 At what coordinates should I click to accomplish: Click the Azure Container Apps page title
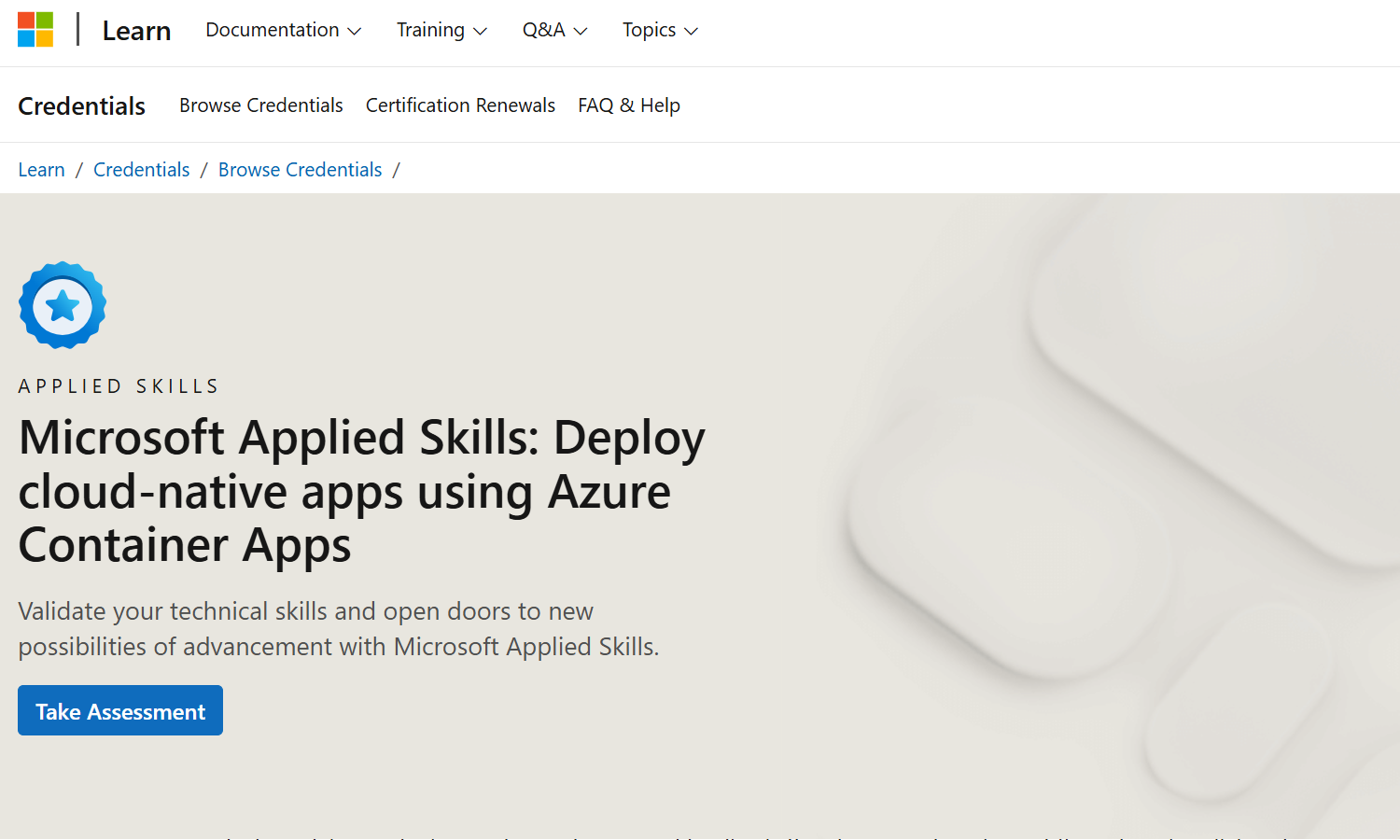[x=361, y=491]
